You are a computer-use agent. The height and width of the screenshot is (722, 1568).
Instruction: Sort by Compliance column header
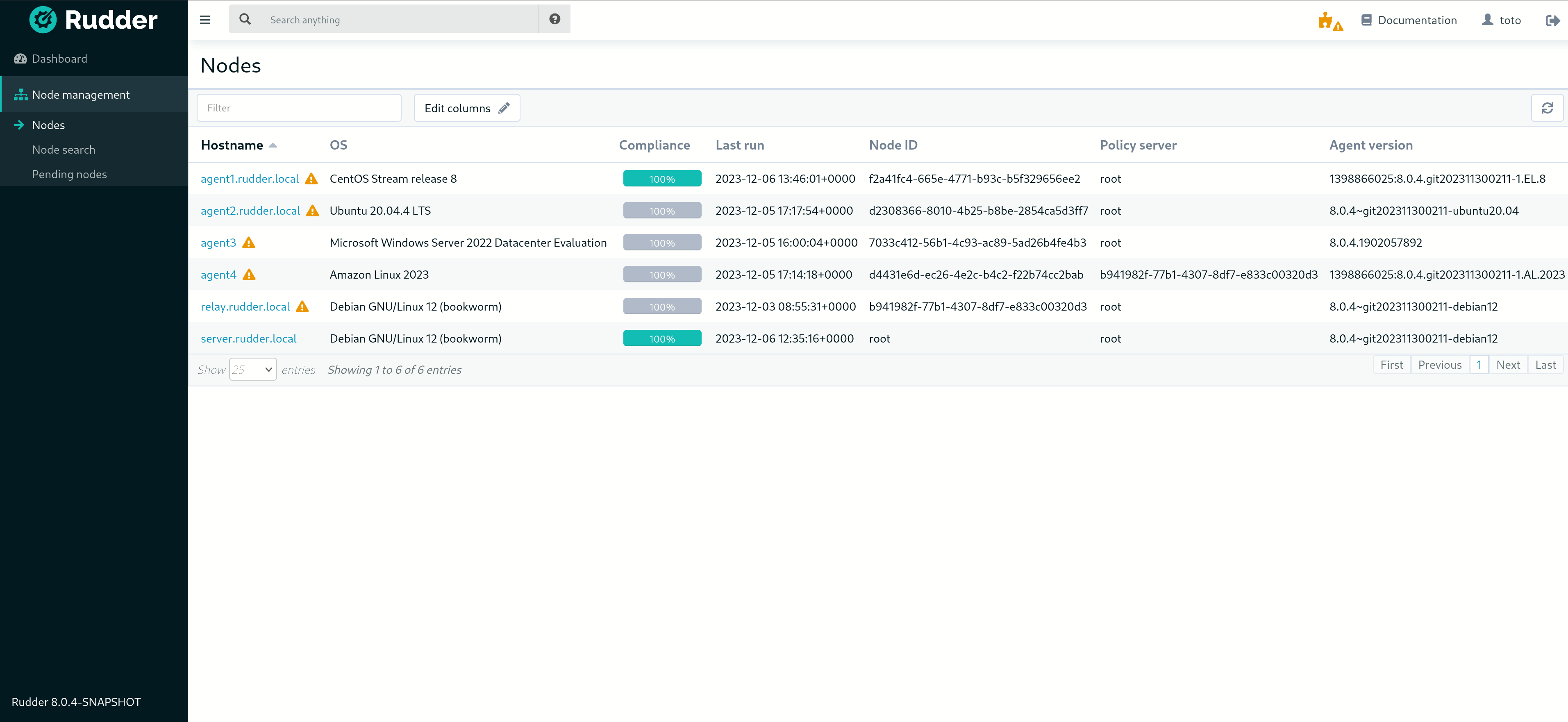coord(654,145)
